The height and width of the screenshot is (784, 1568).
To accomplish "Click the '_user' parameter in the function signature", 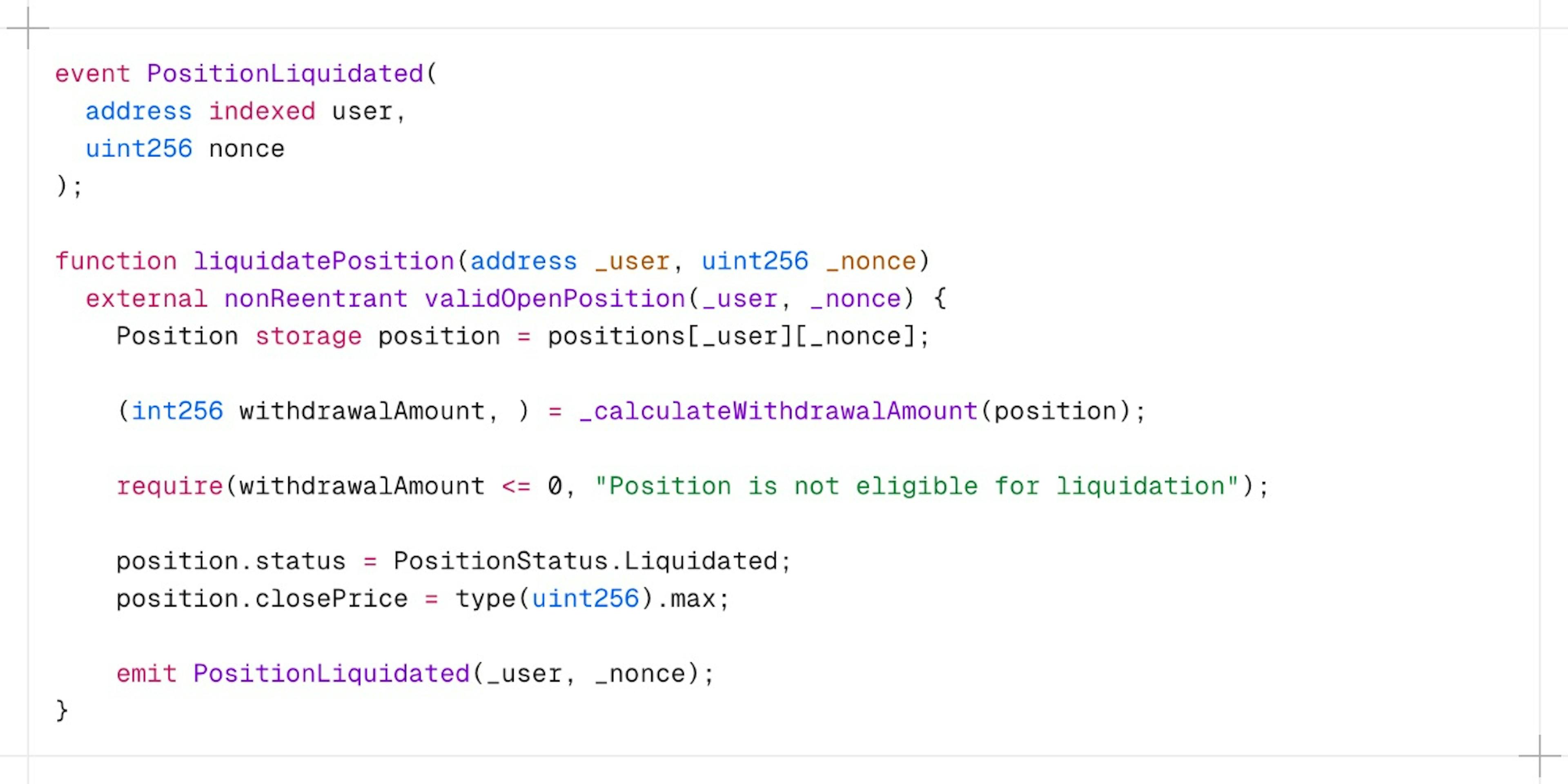I will pos(632,262).
